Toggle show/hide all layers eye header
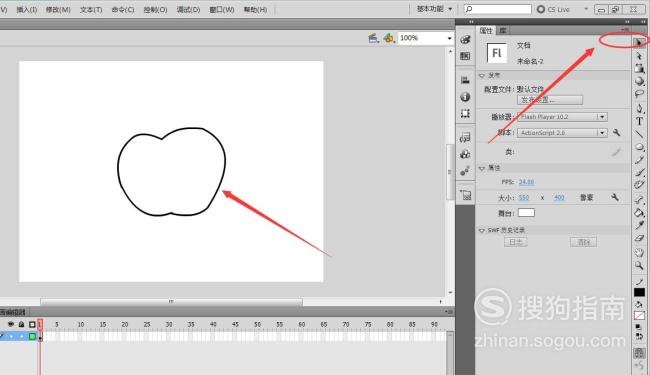The width and height of the screenshot is (650, 375). (11, 324)
